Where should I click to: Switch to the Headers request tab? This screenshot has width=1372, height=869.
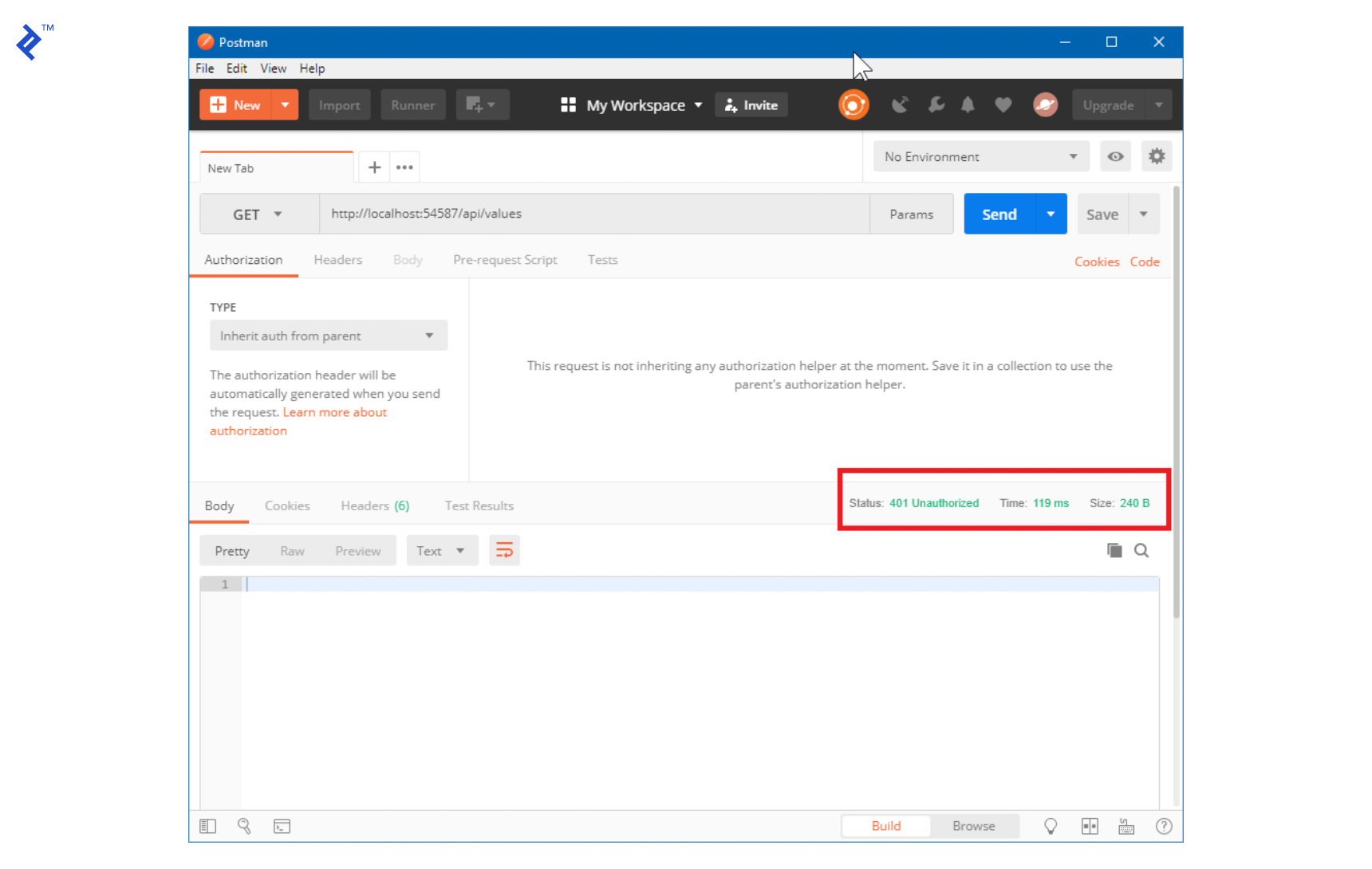point(337,260)
